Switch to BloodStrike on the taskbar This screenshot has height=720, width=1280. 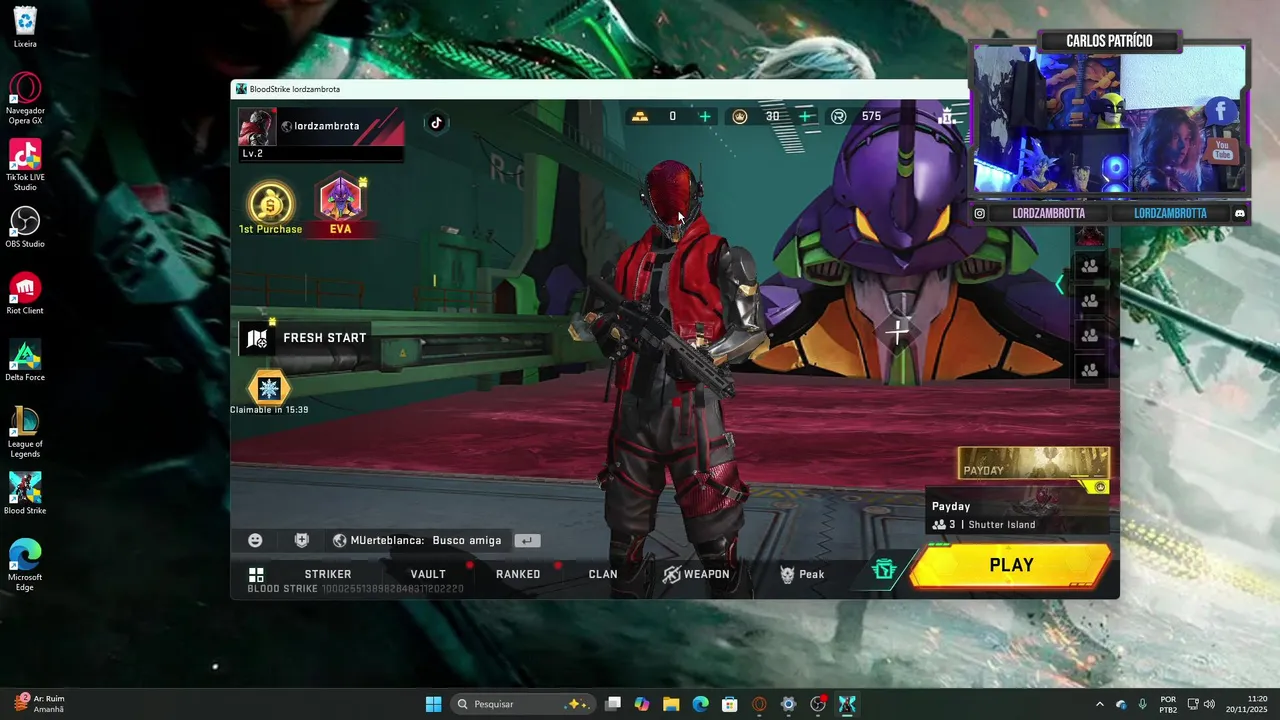tap(847, 704)
